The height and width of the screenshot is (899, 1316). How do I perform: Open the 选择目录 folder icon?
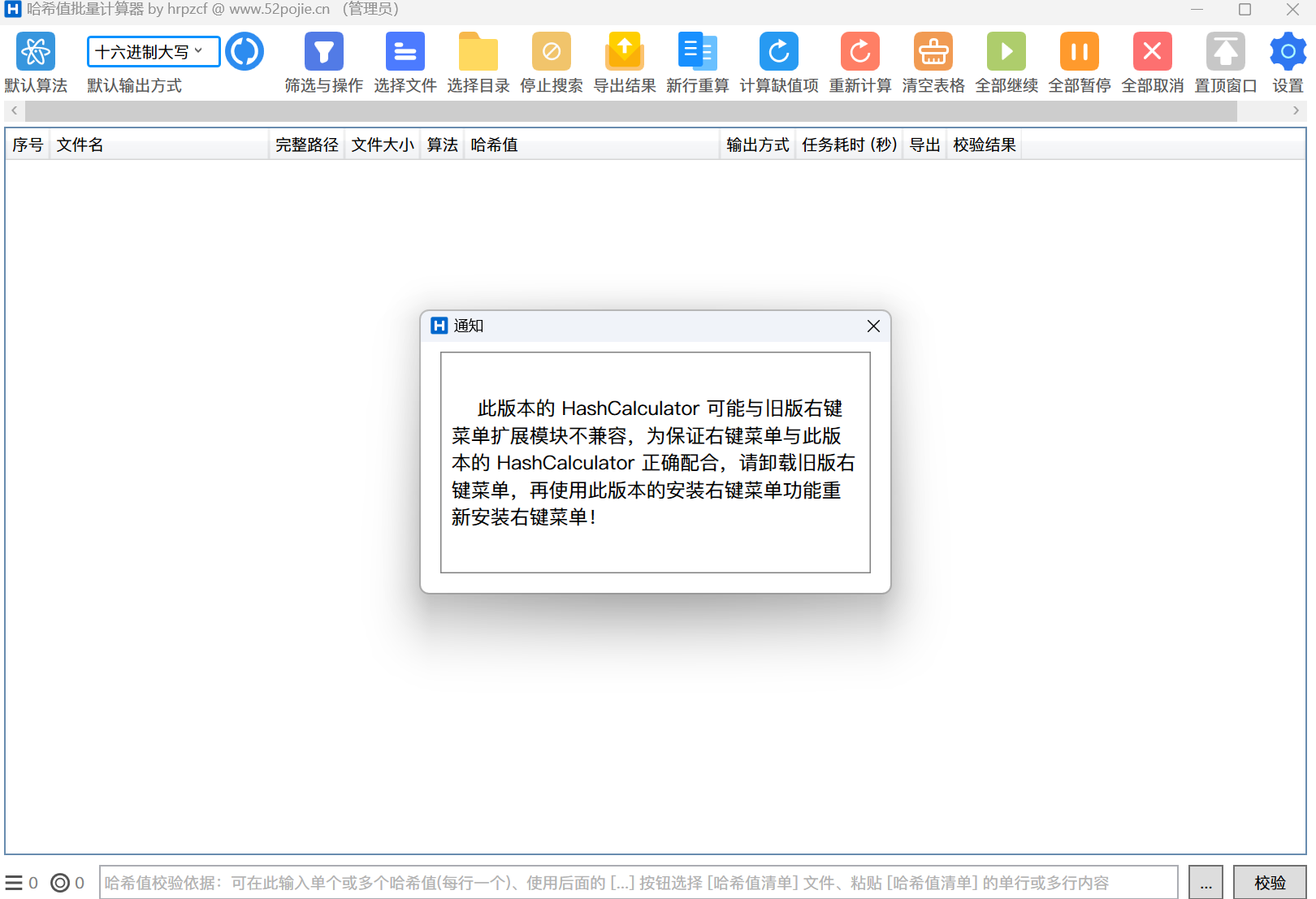478,52
